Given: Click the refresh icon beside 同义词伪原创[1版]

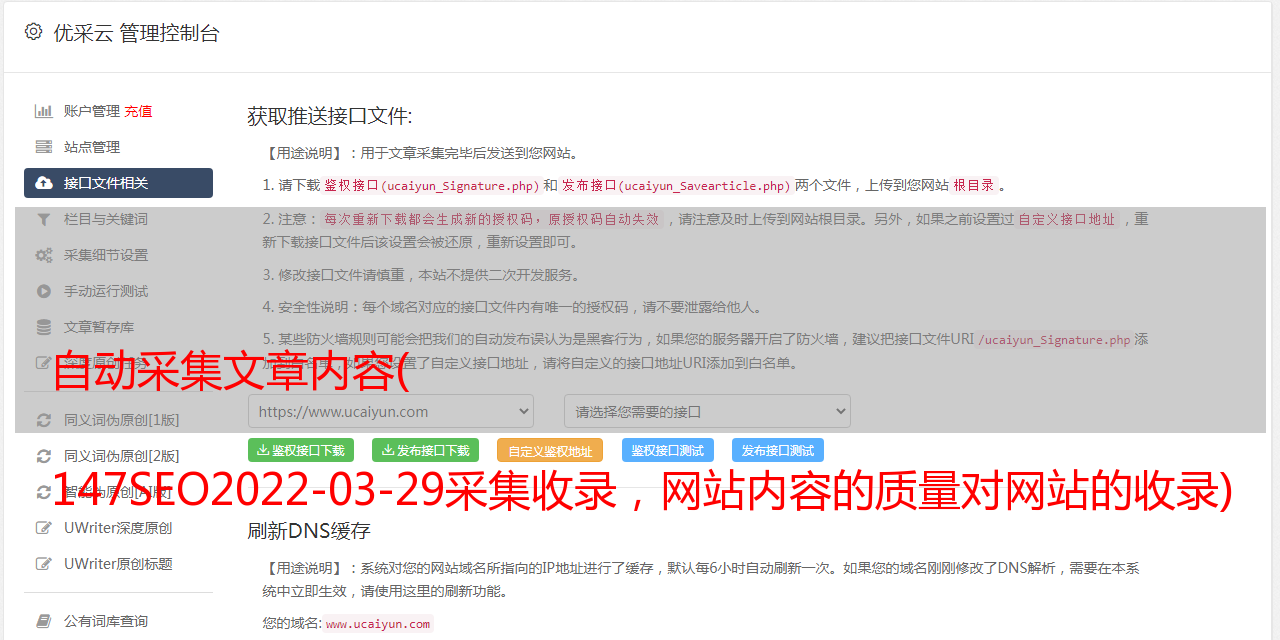Looking at the screenshot, I should tap(44, 420).
